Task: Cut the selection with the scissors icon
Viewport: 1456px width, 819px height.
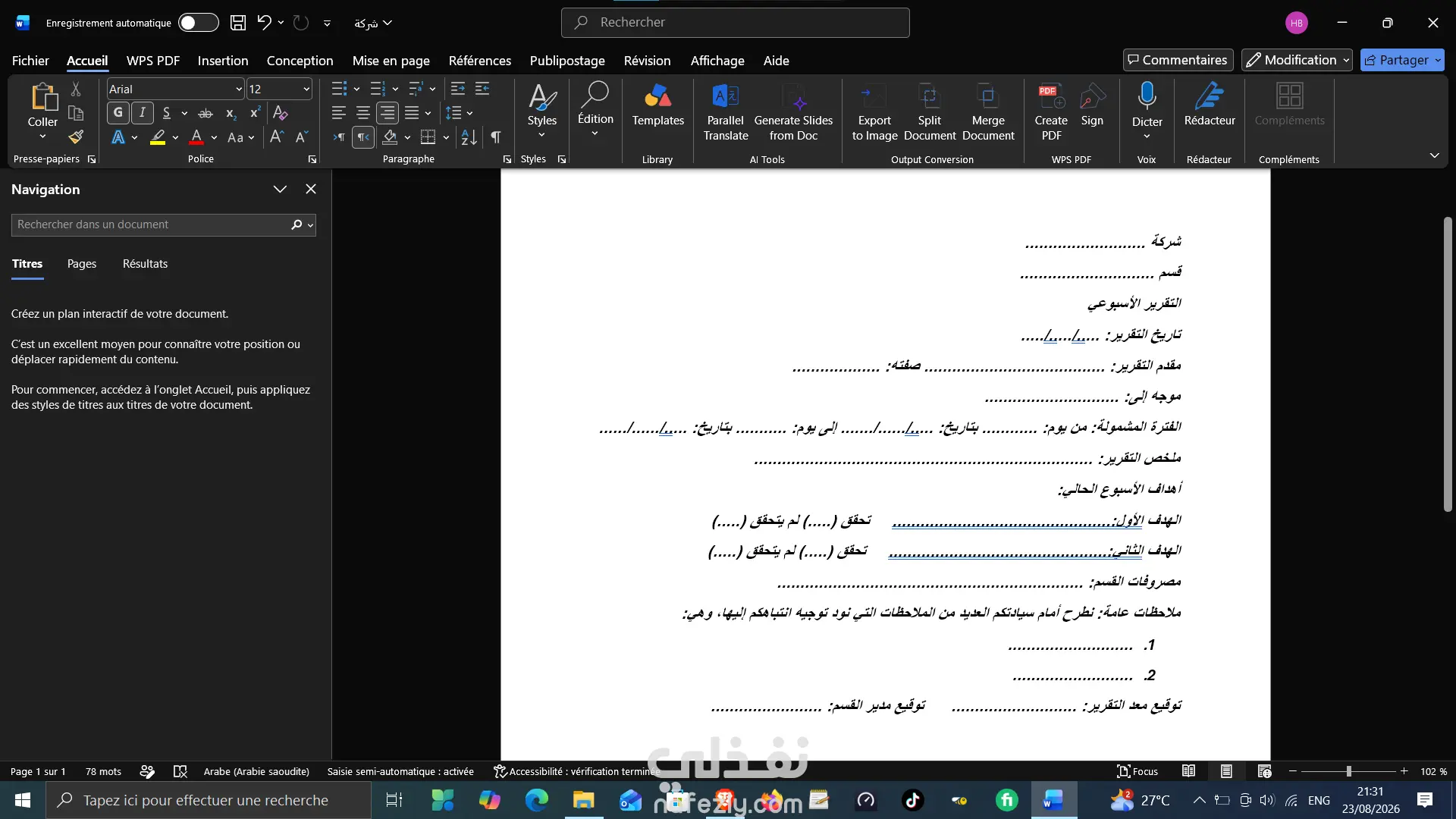Action: click(x=76, y=89)
